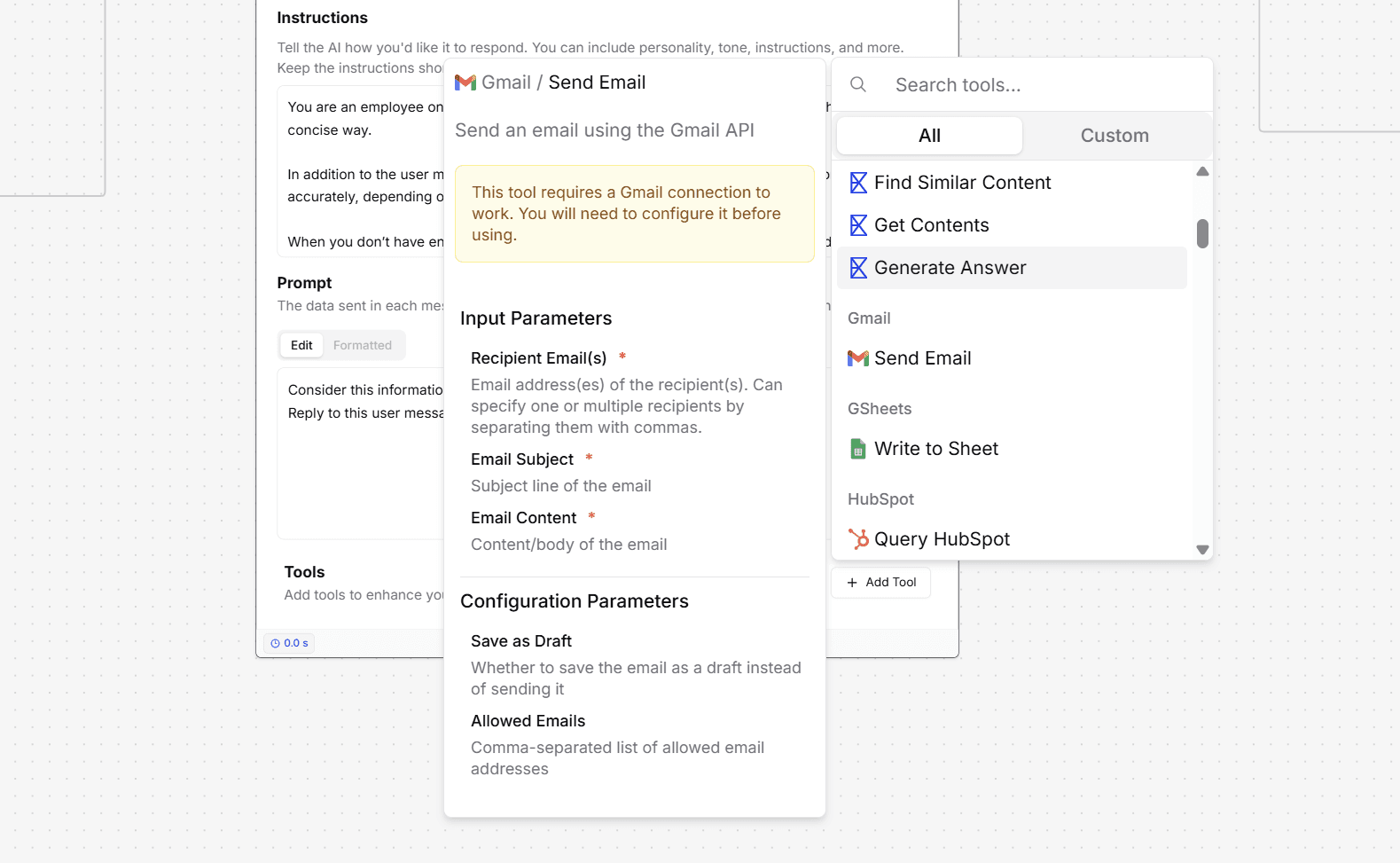Click into the Prompt text area

coord(361,453)
